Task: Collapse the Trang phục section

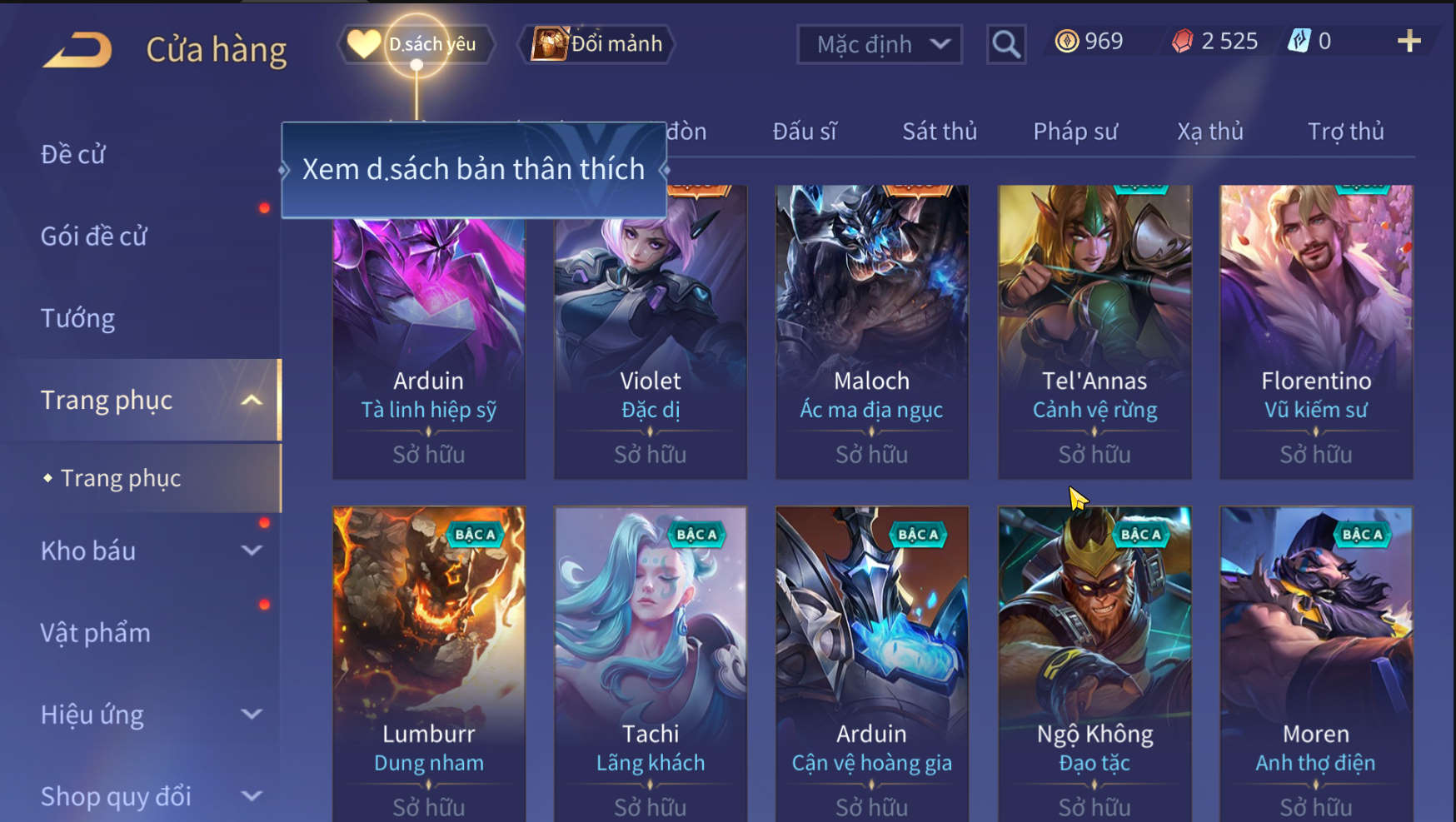Action: tap(252, 401)
